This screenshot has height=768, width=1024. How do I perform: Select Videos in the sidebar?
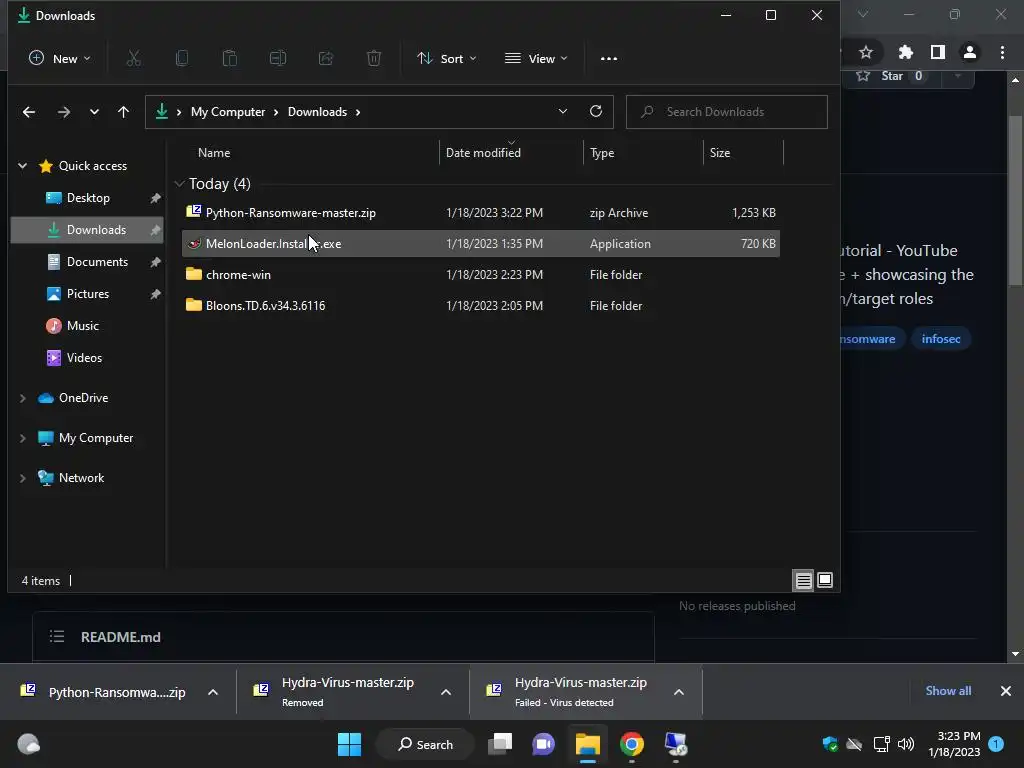tap(86, 358)
